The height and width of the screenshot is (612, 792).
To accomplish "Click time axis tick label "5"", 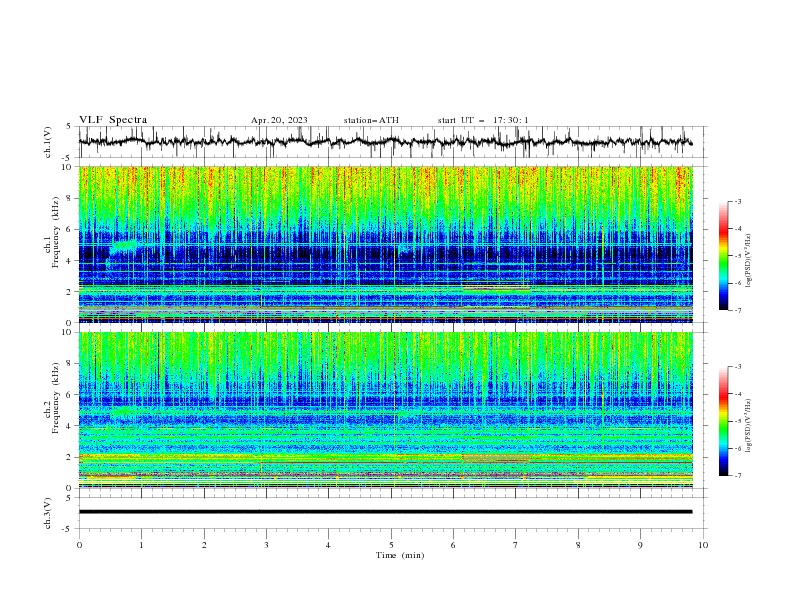I will click(x=391, y=545).
